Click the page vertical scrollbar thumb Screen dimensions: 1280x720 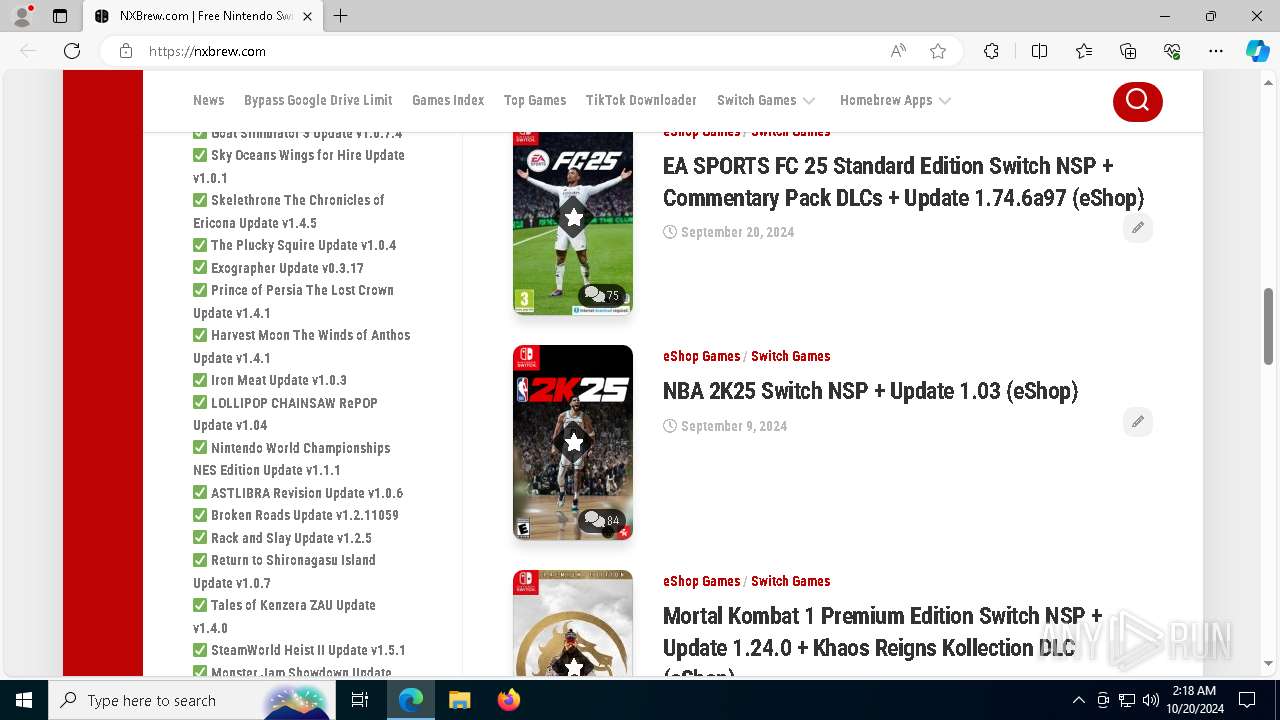click(1269, 327)
